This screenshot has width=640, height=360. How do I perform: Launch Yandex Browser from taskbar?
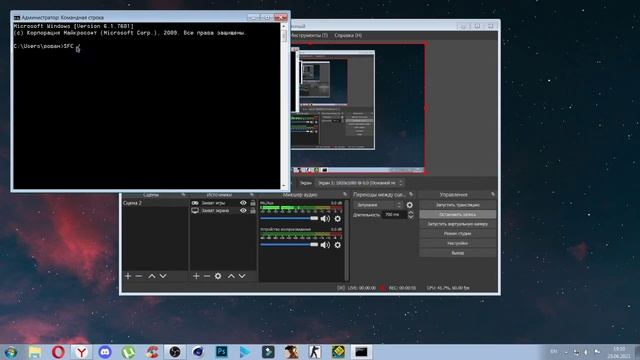coord(82,352)
